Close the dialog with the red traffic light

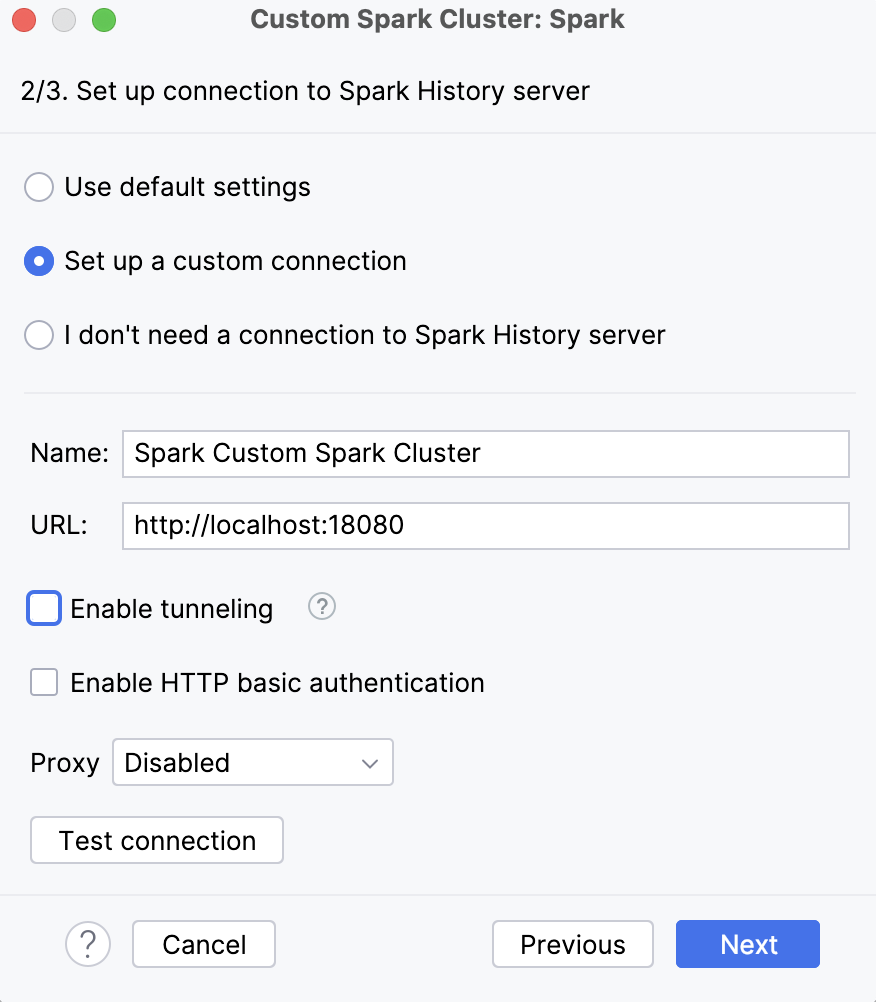[x=24, y=19]
